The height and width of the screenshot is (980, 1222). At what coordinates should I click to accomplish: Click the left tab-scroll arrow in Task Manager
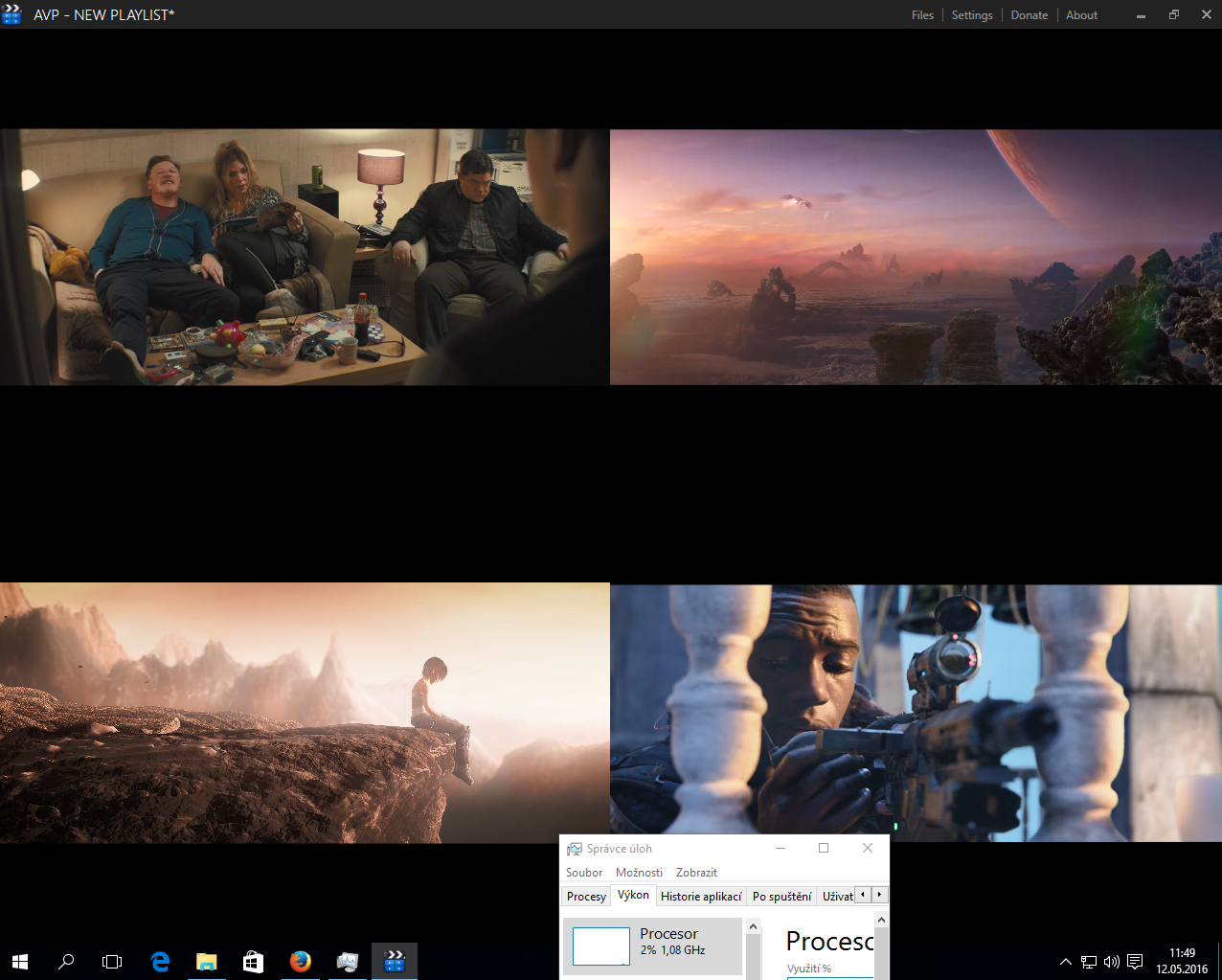click(x=863, y=895)
